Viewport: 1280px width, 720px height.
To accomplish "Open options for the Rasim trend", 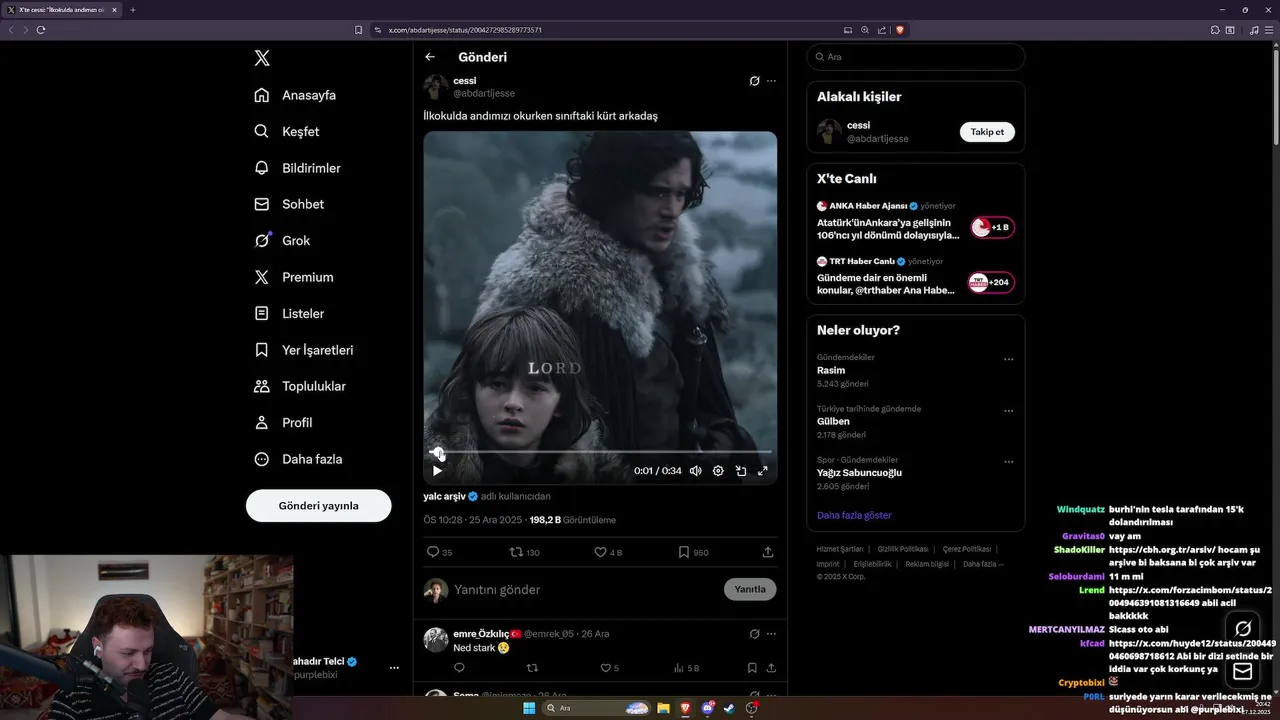I will (x=1008, y=359).
